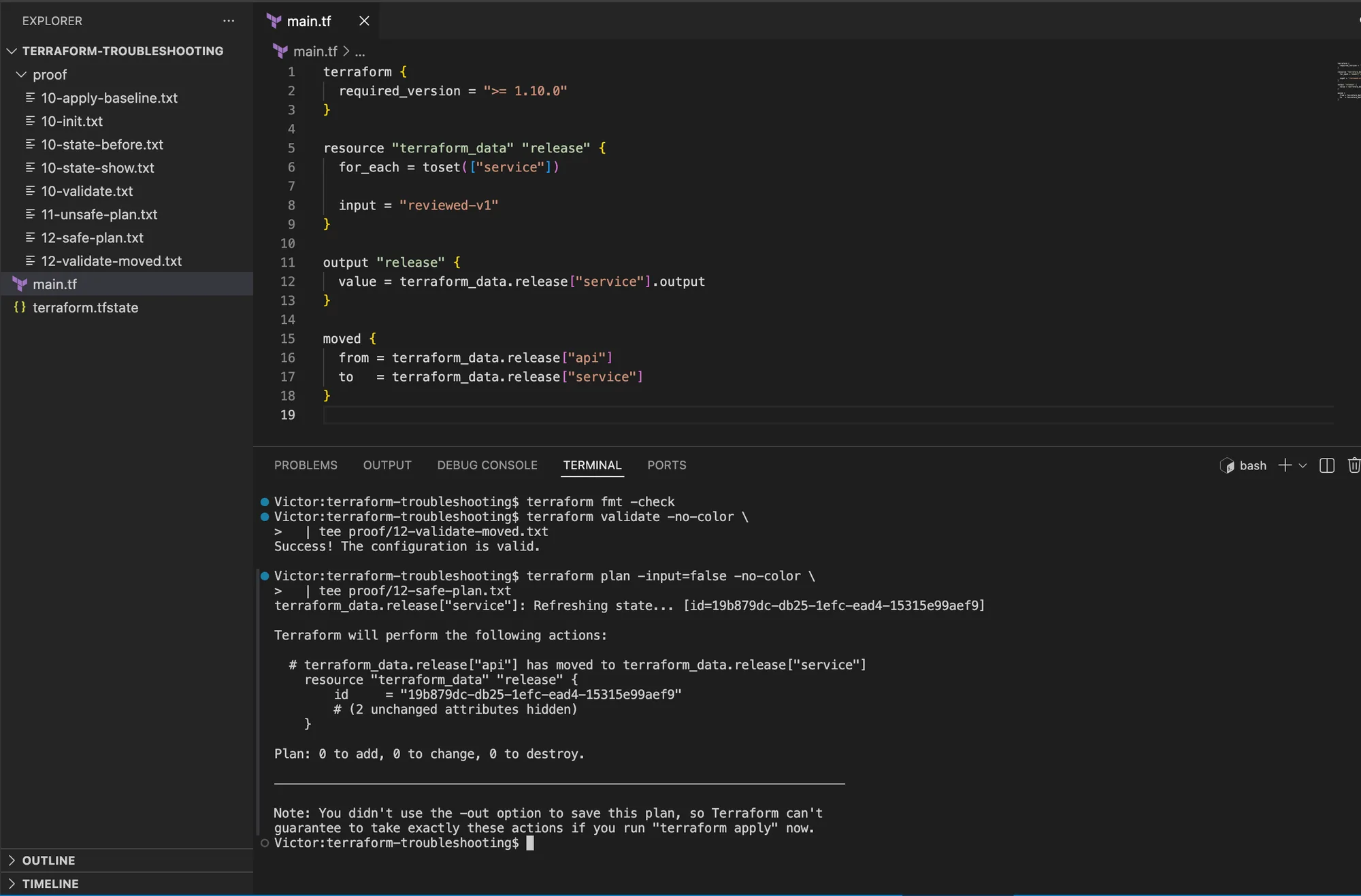The height and width of the screenshot is (896, 1361).
Task: Open the launch profile dropdown chevron
Action: (1302, 466)
